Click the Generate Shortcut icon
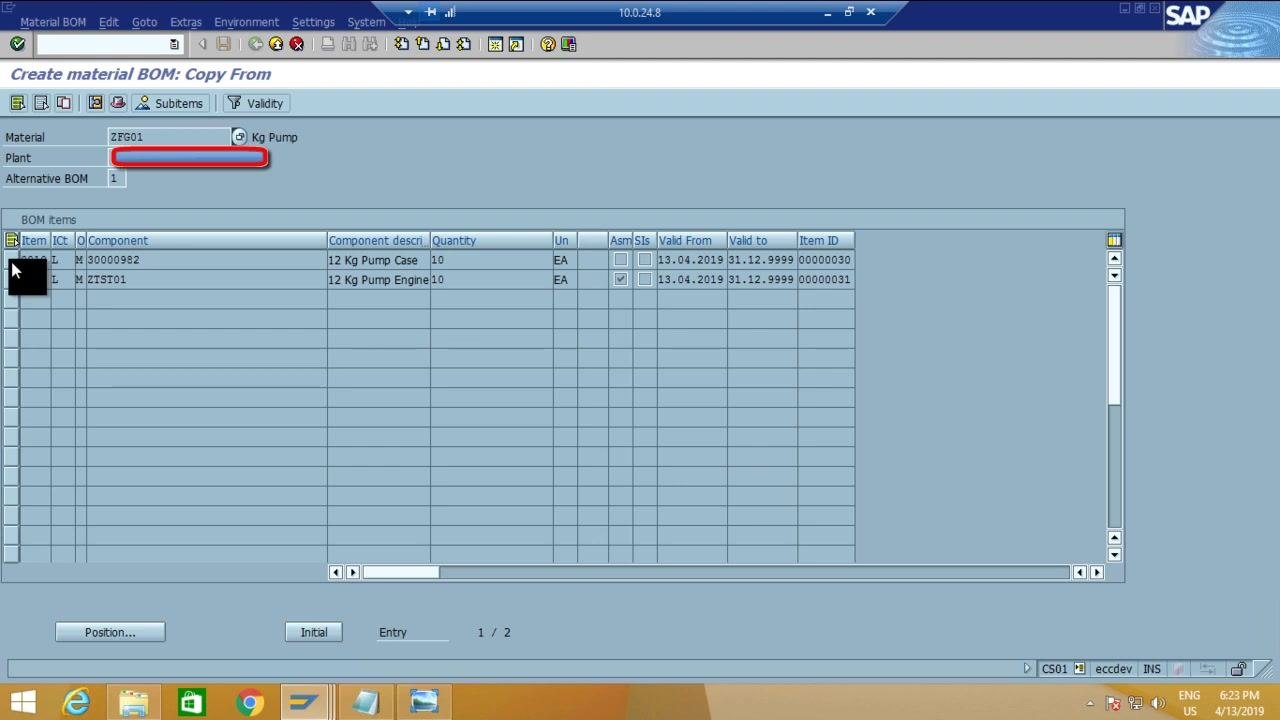This screenshot has height=720, width=1280. [516, 44]
